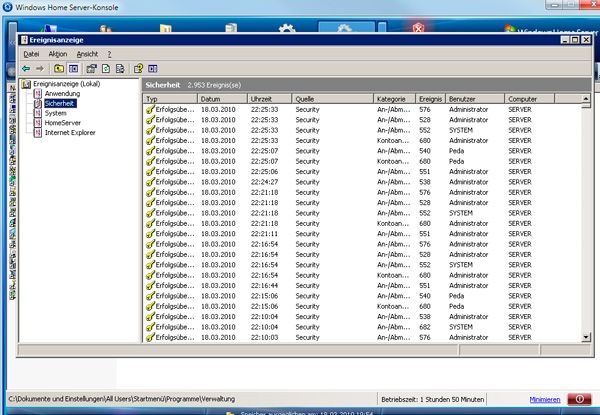Click the red shutdown button in console
600x415 pixels.
pyautogui.click(x=579, y=399)
